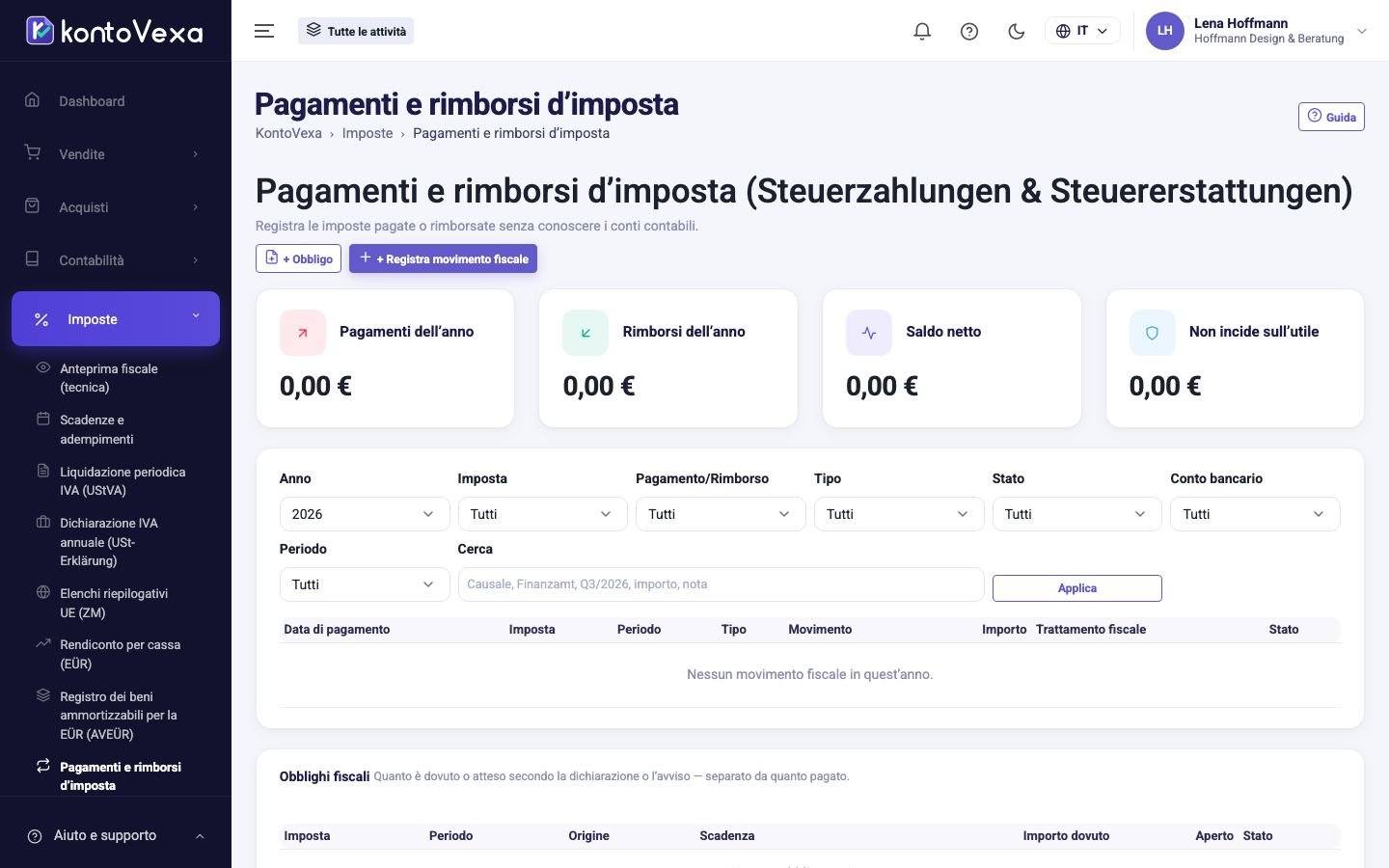Expand the Vendite sidebar section
The width and height of the screenshot is (1389, 868).
116,154
